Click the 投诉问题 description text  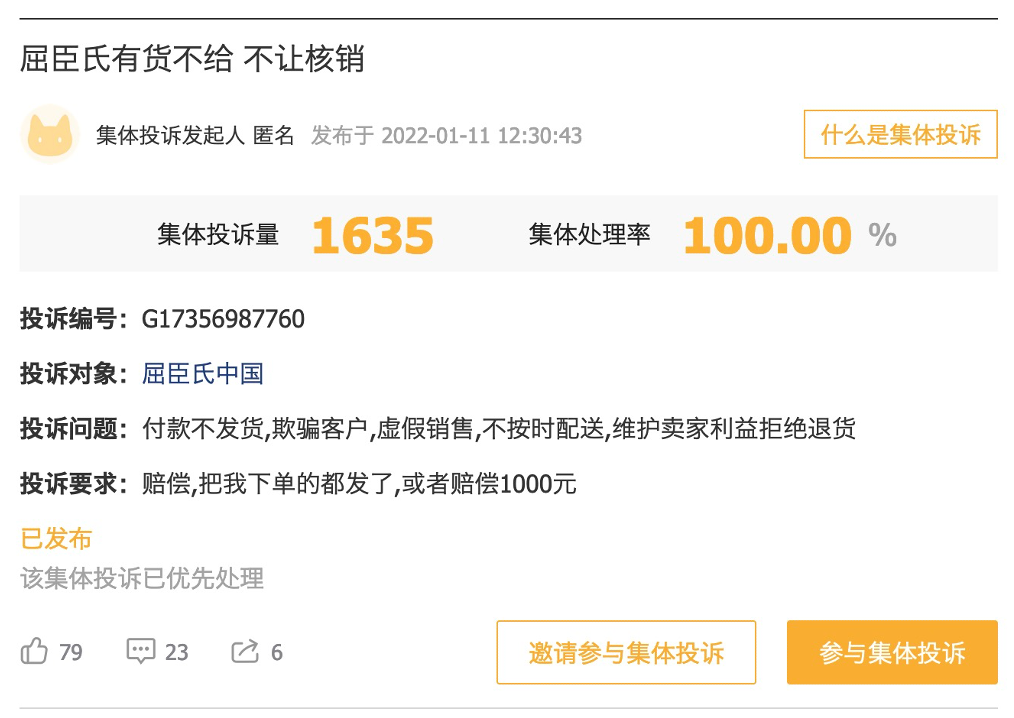pyautogui.click(x=498, y=429)
